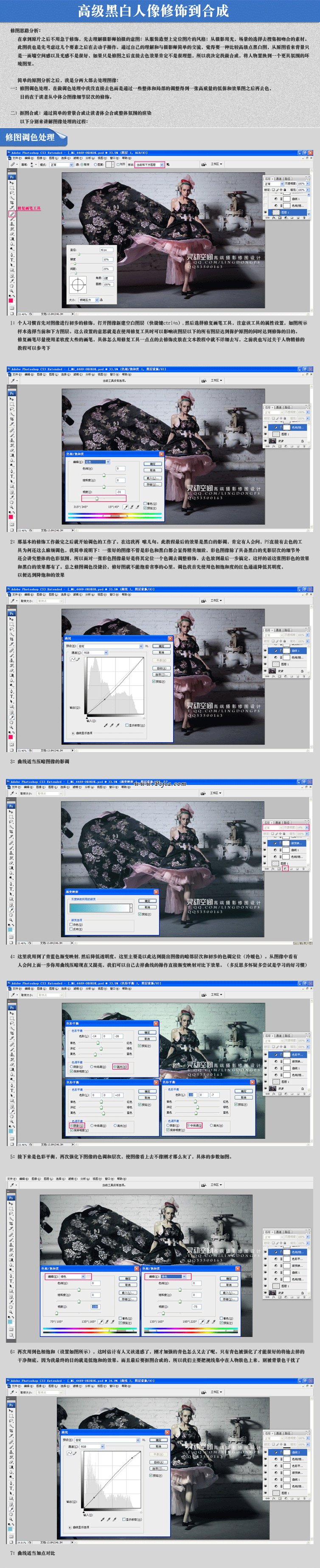Expand 曲线显示选项 in step 3 曲线 dialog
Screen dimensions: 320x1568
pyautogui.click(x=73, y=733)
